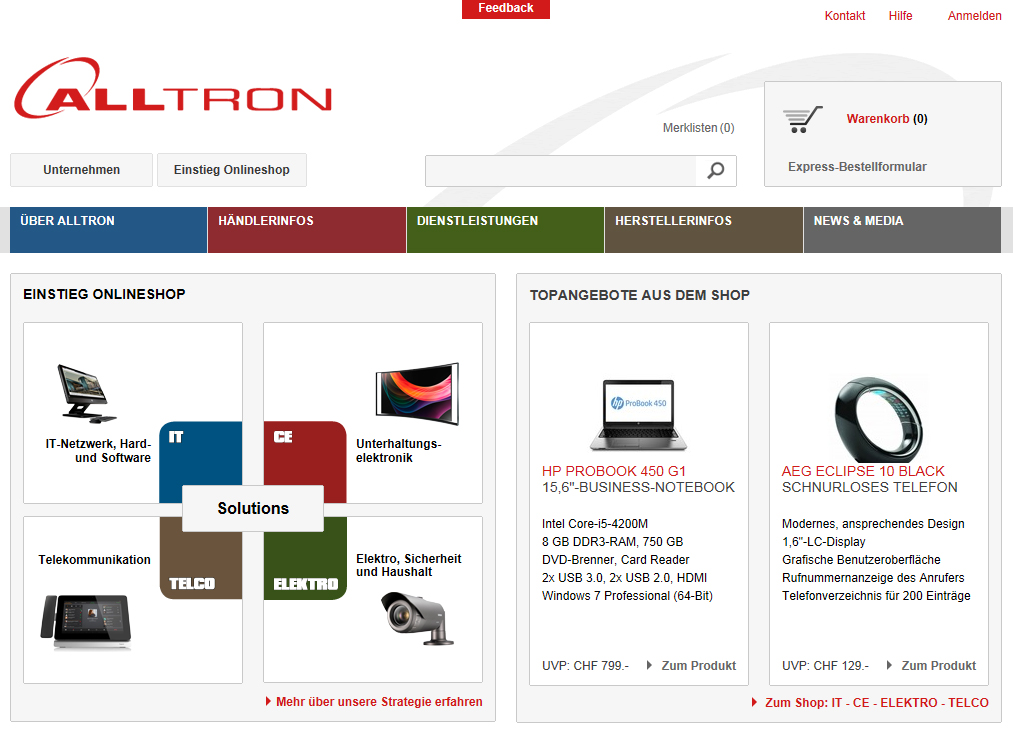
Task: Click the Einstieg Onlineshop button
Action: [x=231, y=170]
